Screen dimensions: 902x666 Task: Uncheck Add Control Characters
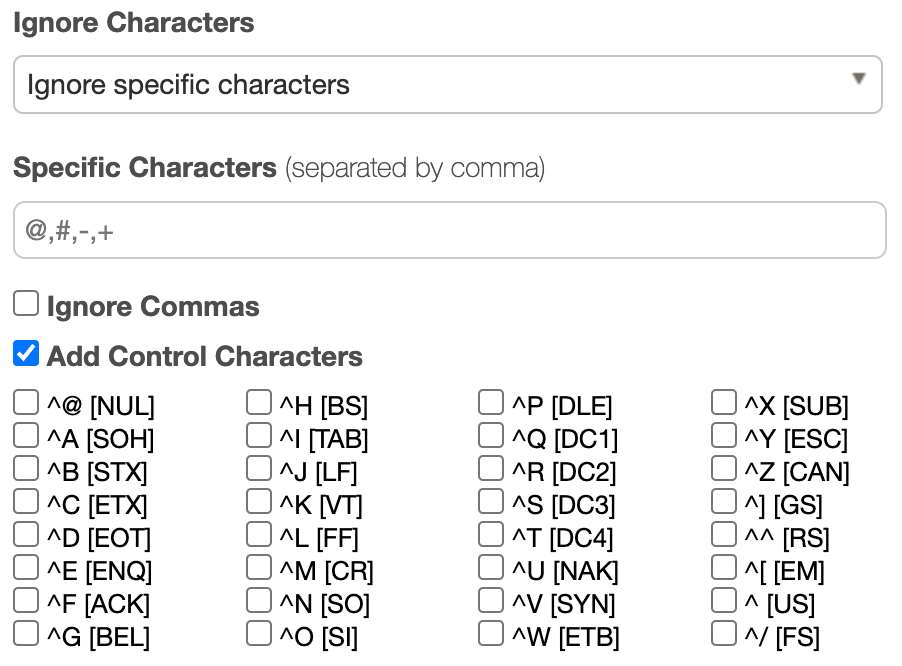(x=26, y=354)
